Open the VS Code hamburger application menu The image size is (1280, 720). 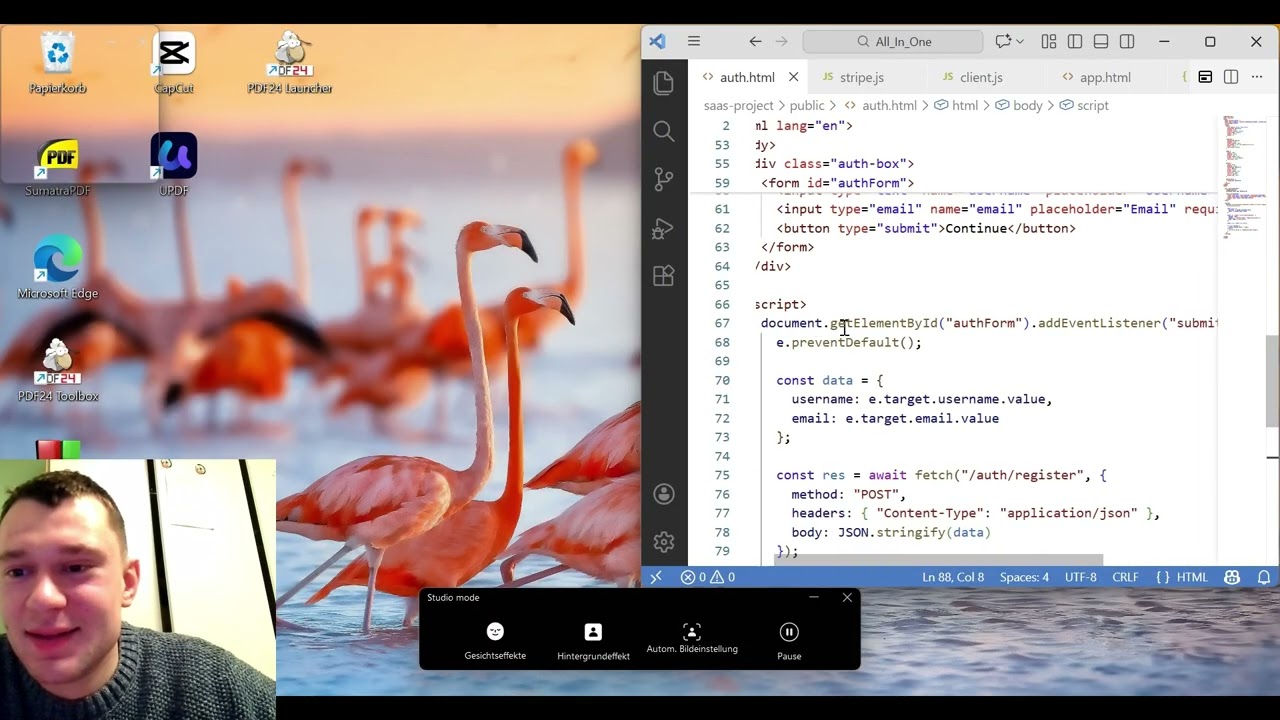click(x=694, y=41)
